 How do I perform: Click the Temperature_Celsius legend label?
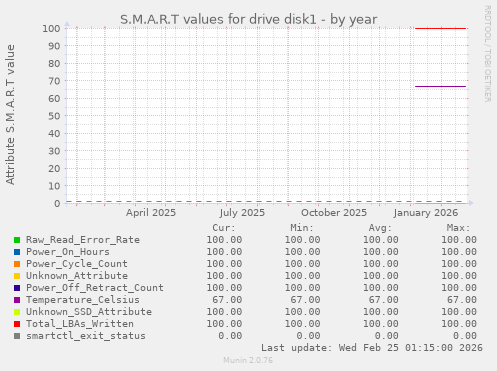(83, 300)
